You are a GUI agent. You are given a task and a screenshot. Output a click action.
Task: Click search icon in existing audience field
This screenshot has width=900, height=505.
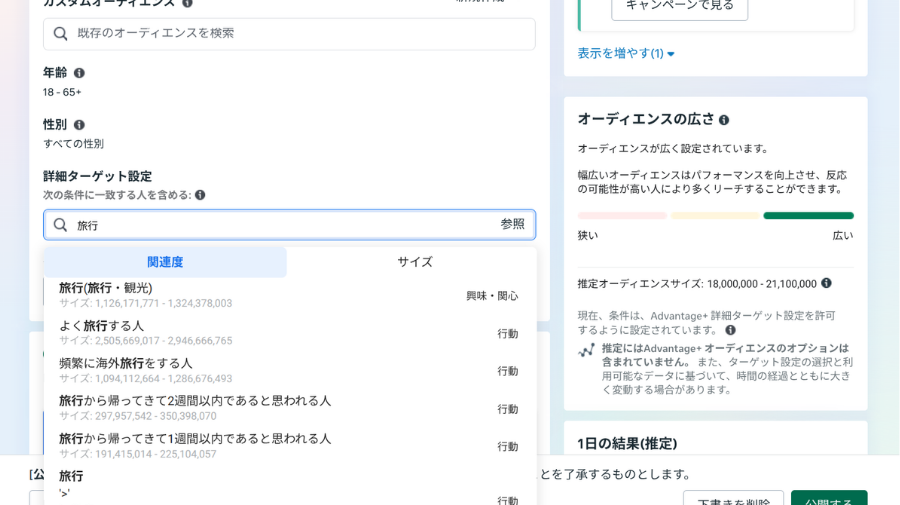(60, 34)
